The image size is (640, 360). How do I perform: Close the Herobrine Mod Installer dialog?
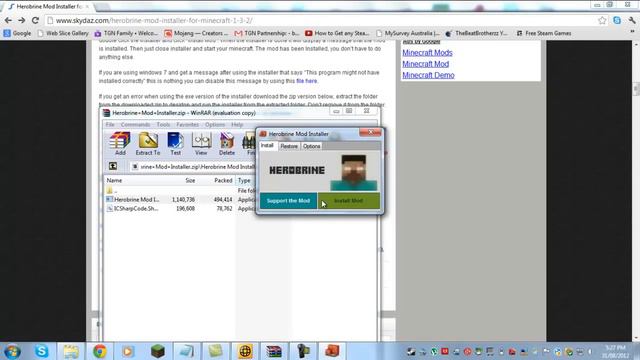pyautogui.click(x=370, y=132)
